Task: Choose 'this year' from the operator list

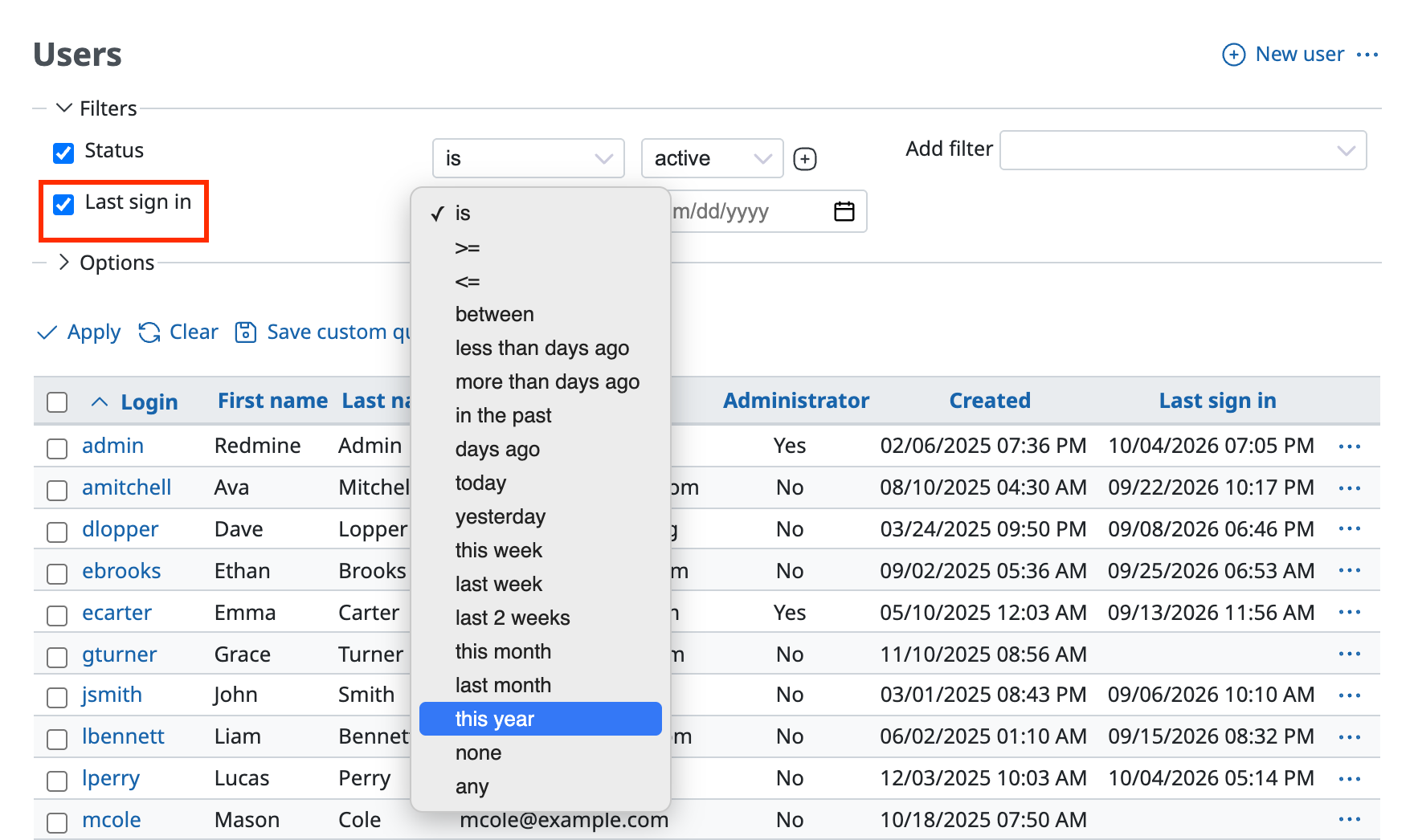Action: click(x=541, y=719)
